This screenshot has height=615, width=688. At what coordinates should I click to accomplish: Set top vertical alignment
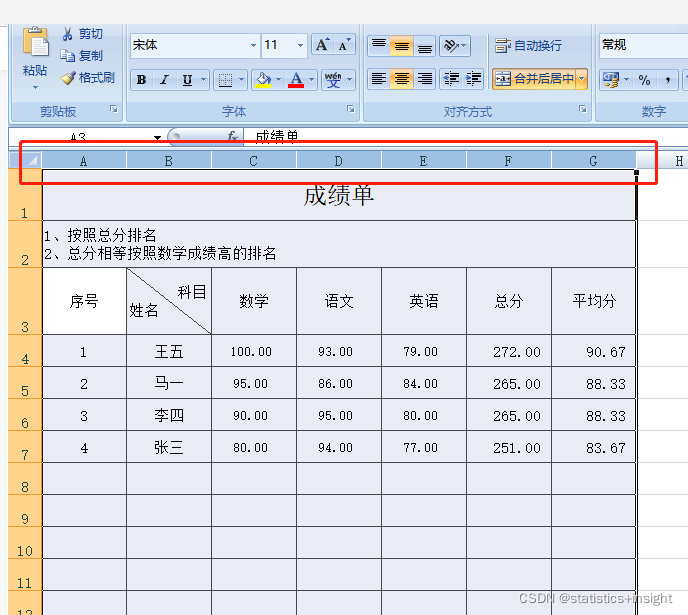pyautogui.click(x=379, y=46)
